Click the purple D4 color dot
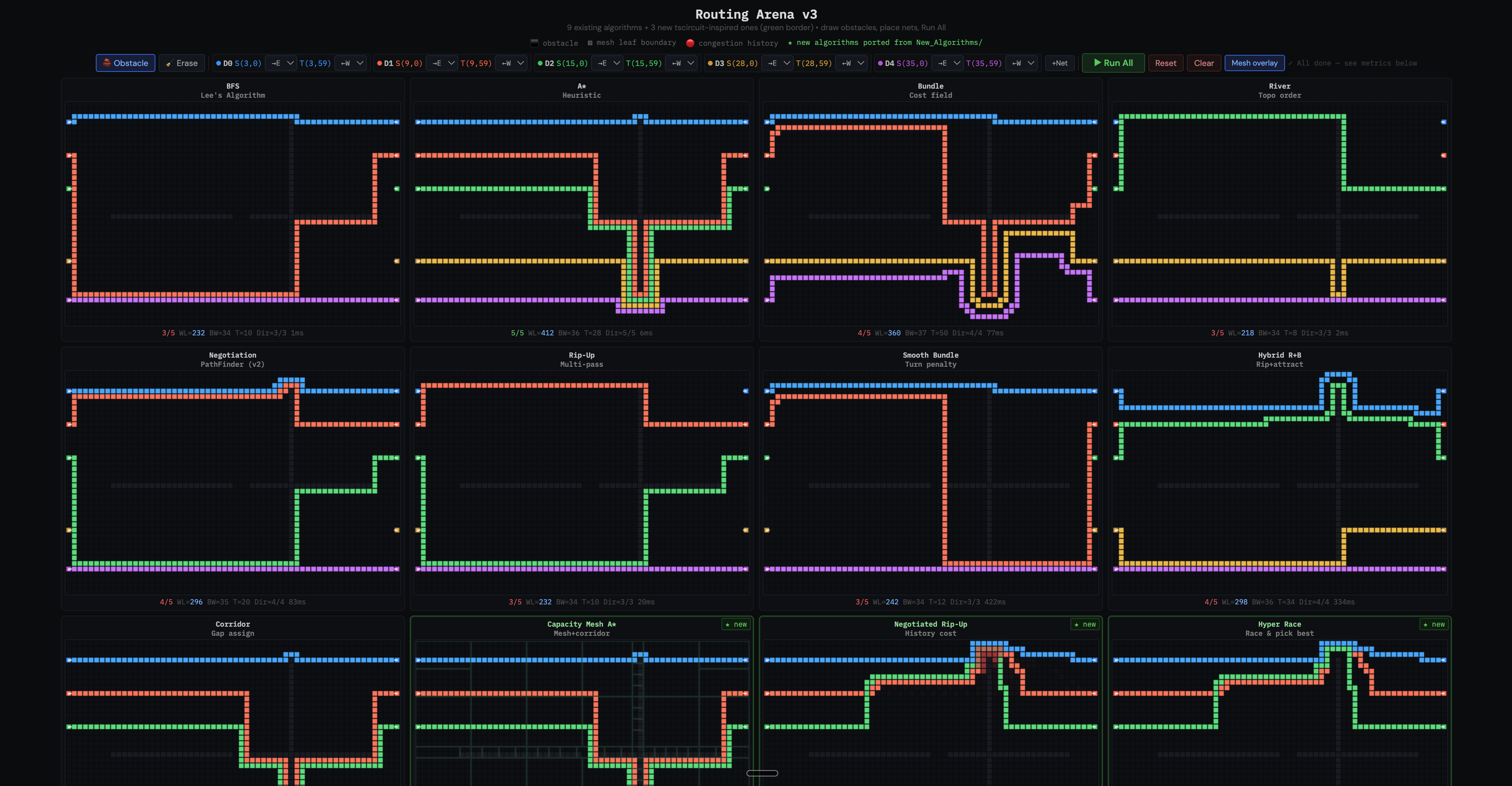This screenshot has height=786, width=1512. (880, 63)
